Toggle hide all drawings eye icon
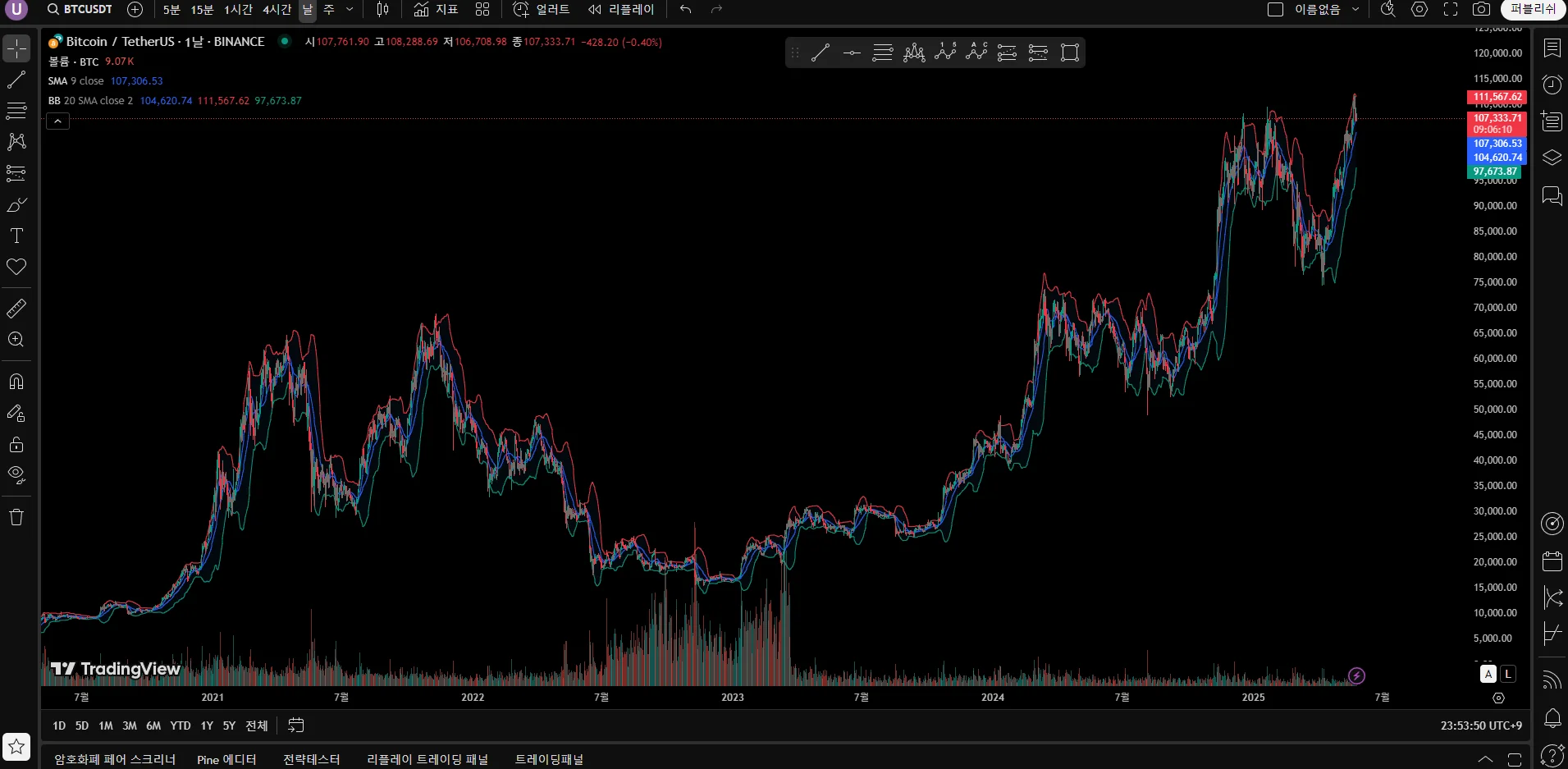This screenshot has width=1568, height=769. [16, 475]
